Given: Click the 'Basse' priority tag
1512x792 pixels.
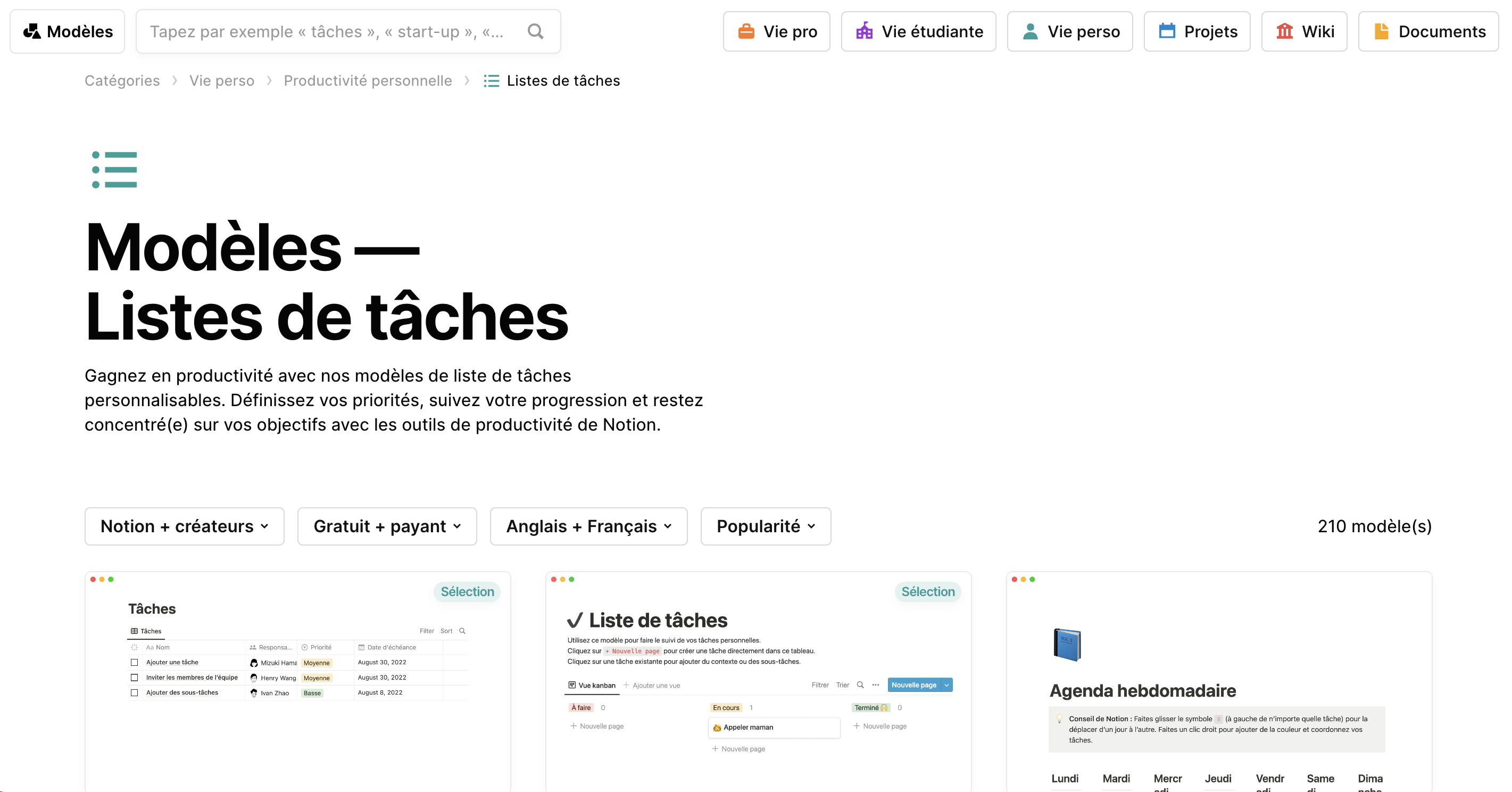Looking at the screenshot, I should click(x=312, y=694).
